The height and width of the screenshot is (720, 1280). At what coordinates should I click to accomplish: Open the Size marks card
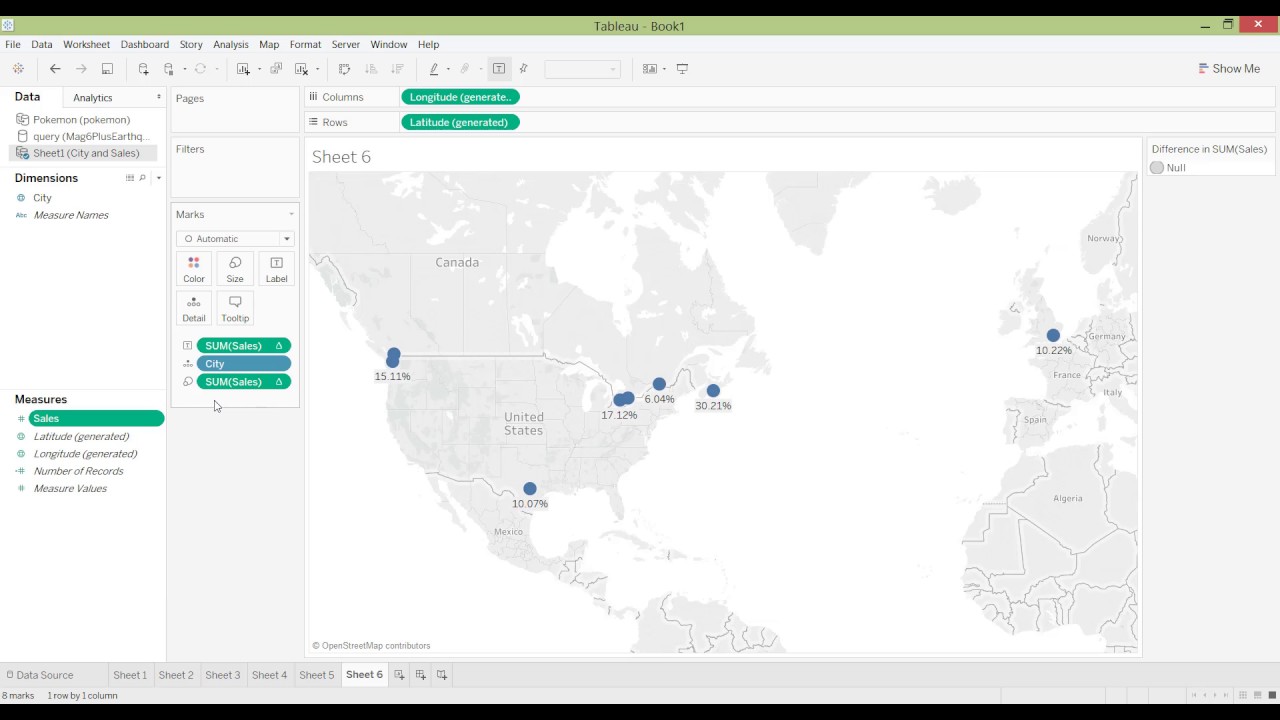pos(235,269)
